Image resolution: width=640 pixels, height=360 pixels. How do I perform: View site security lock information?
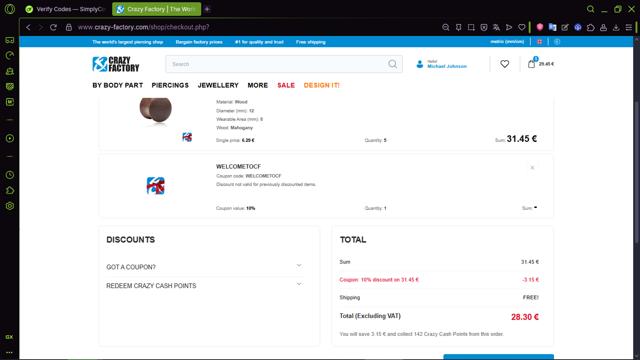pos(69,27)
